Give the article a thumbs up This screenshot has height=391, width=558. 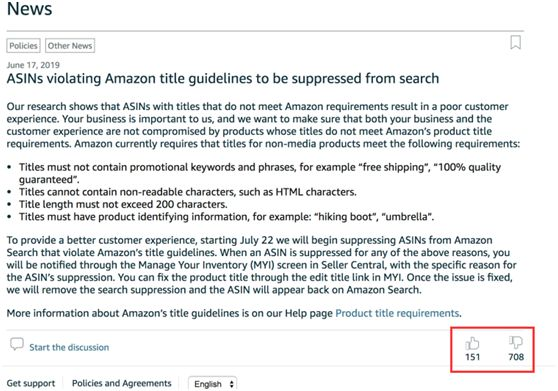point(472,343)
